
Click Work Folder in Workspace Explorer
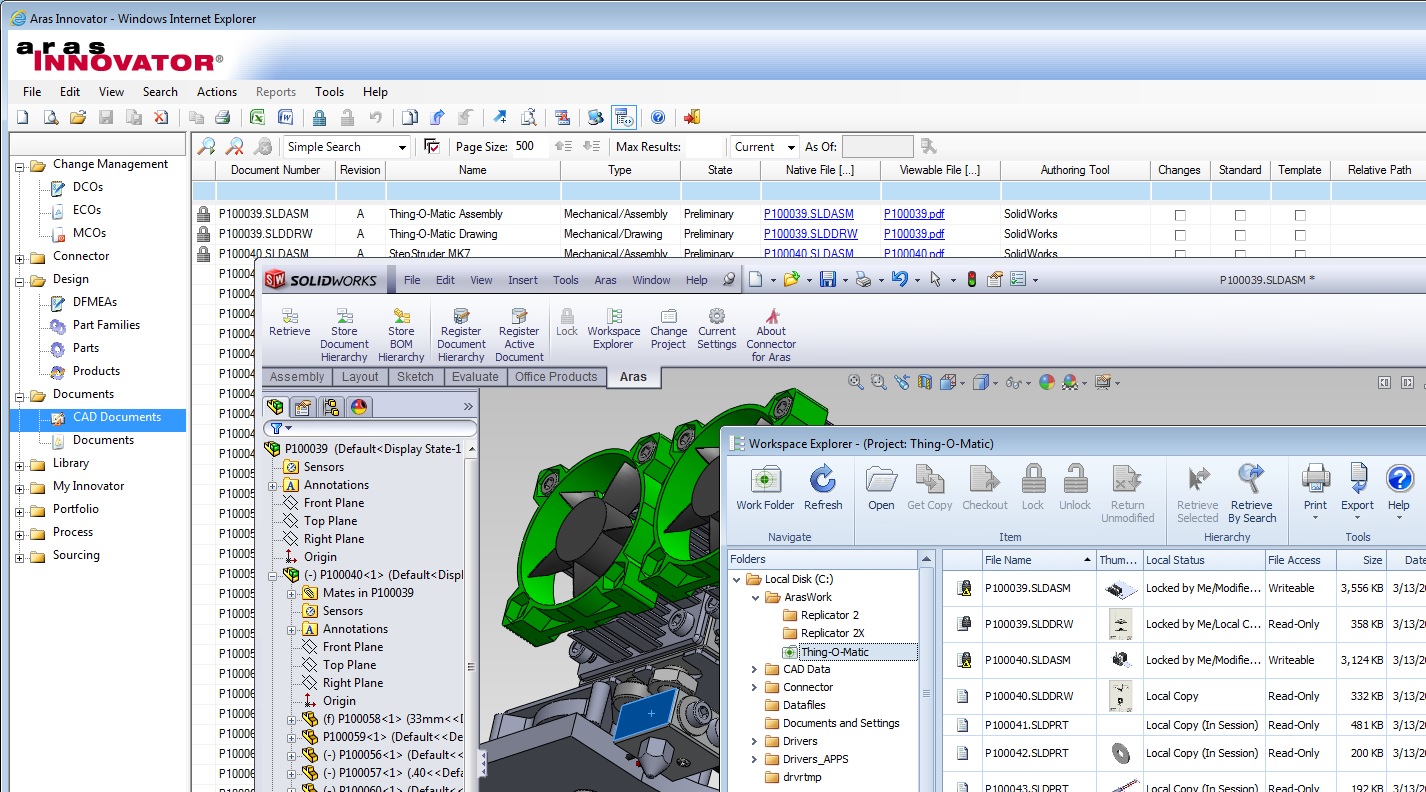coord(765,488)
